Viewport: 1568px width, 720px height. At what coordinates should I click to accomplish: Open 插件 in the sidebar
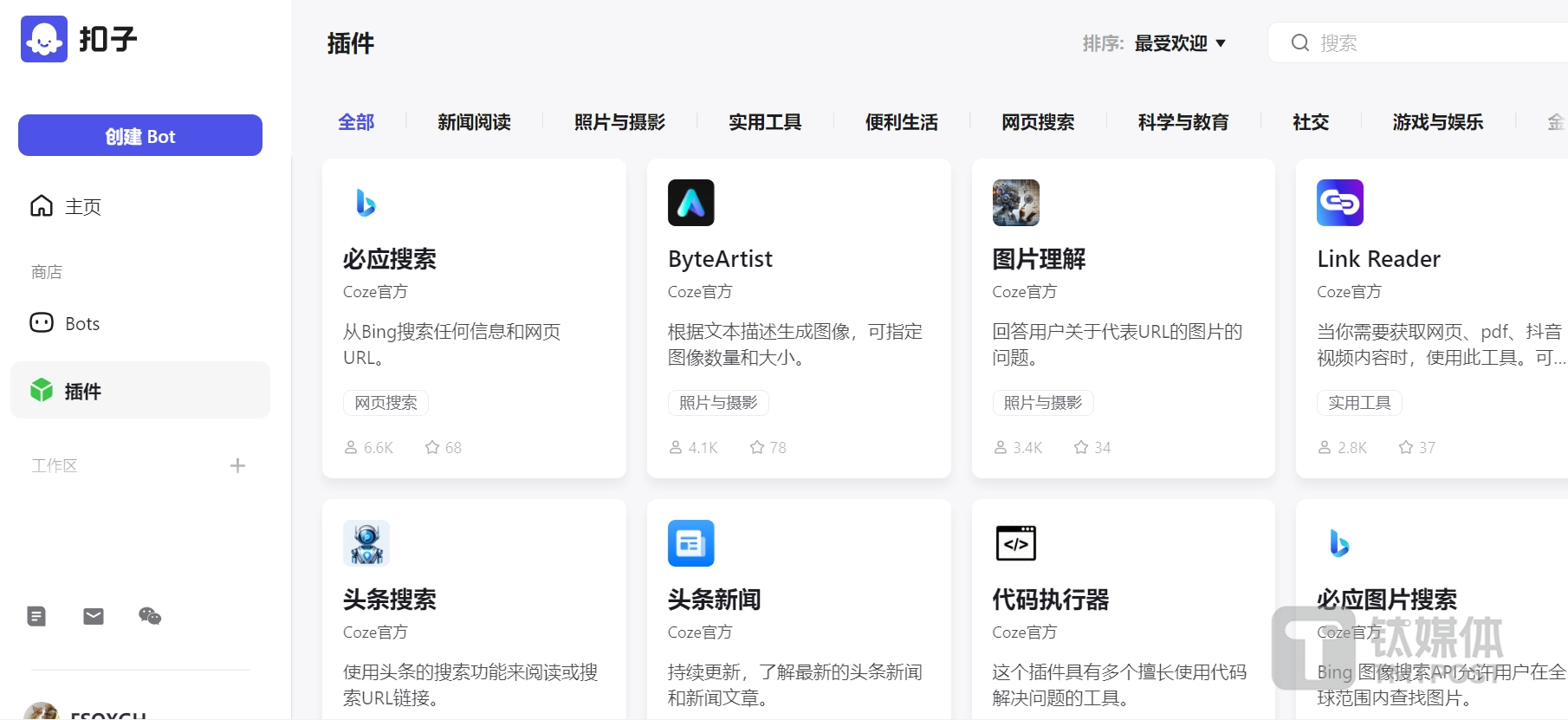140,390
